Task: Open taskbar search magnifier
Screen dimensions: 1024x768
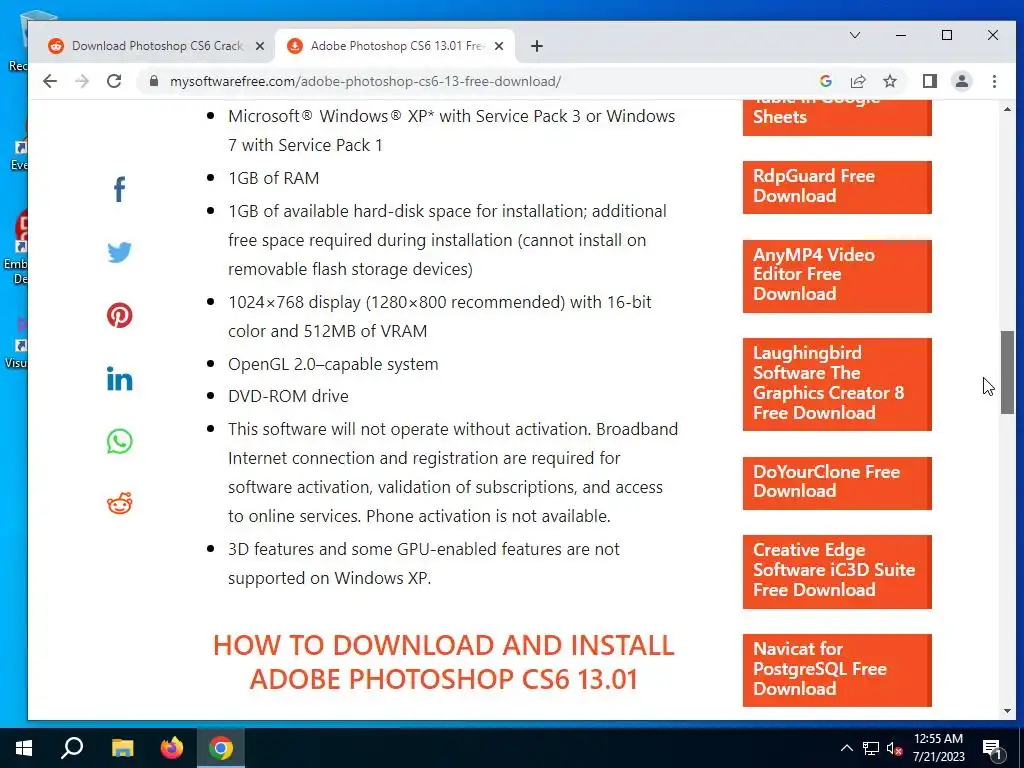Action: [72, 748]
